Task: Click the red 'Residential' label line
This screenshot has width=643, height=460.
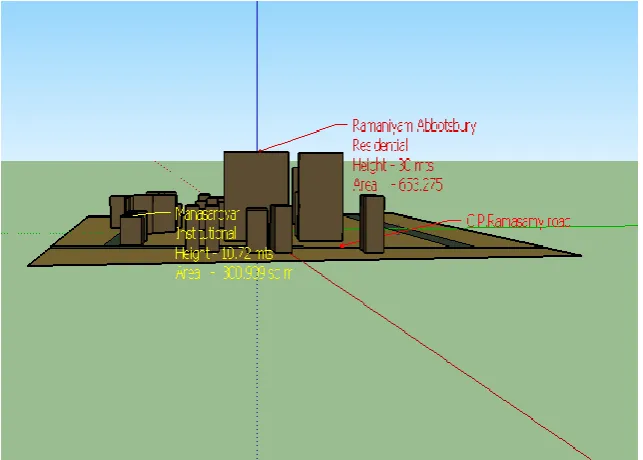Action: (x=380, y=146)
